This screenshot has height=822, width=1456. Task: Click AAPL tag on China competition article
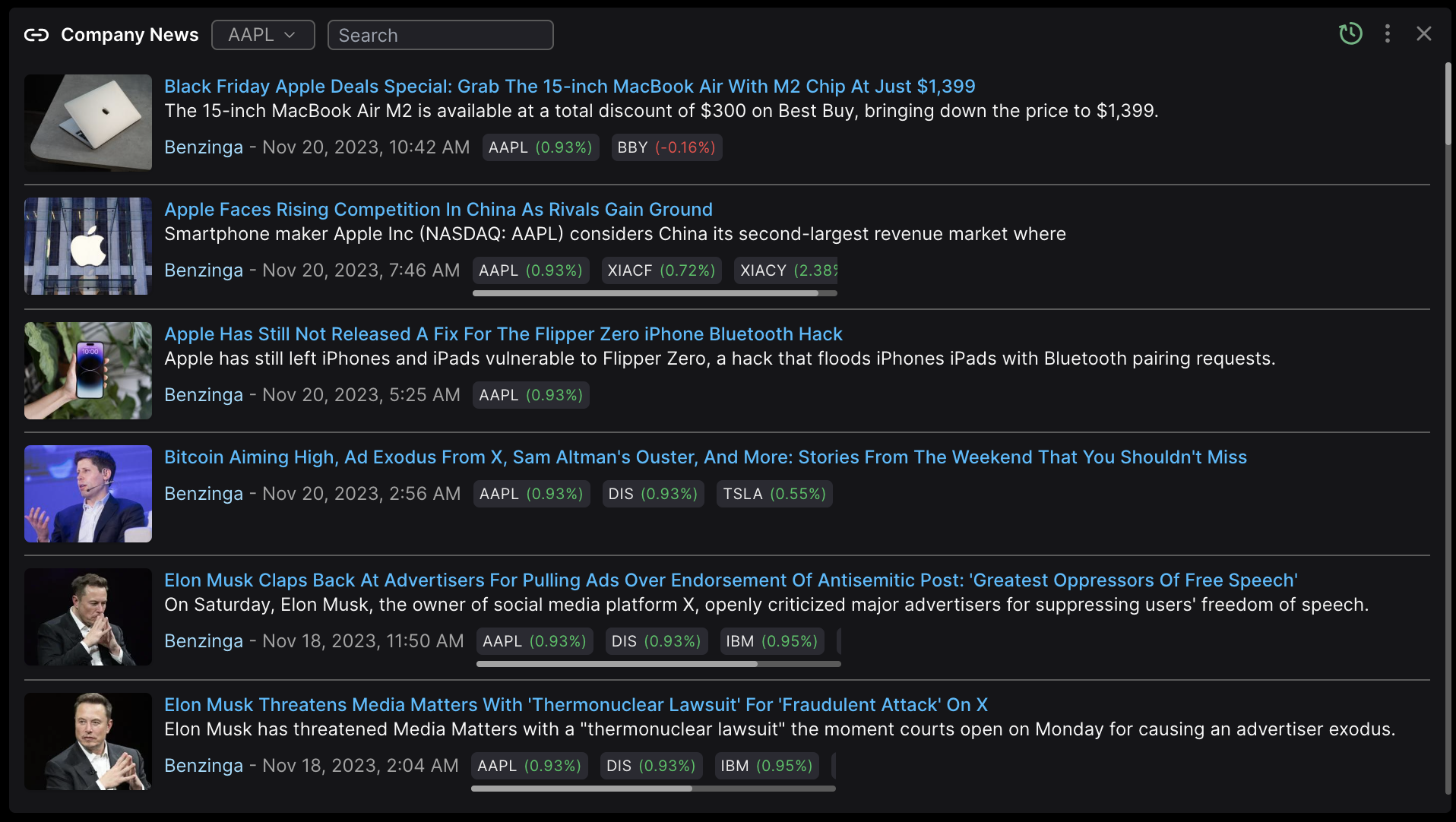(530, 270)
